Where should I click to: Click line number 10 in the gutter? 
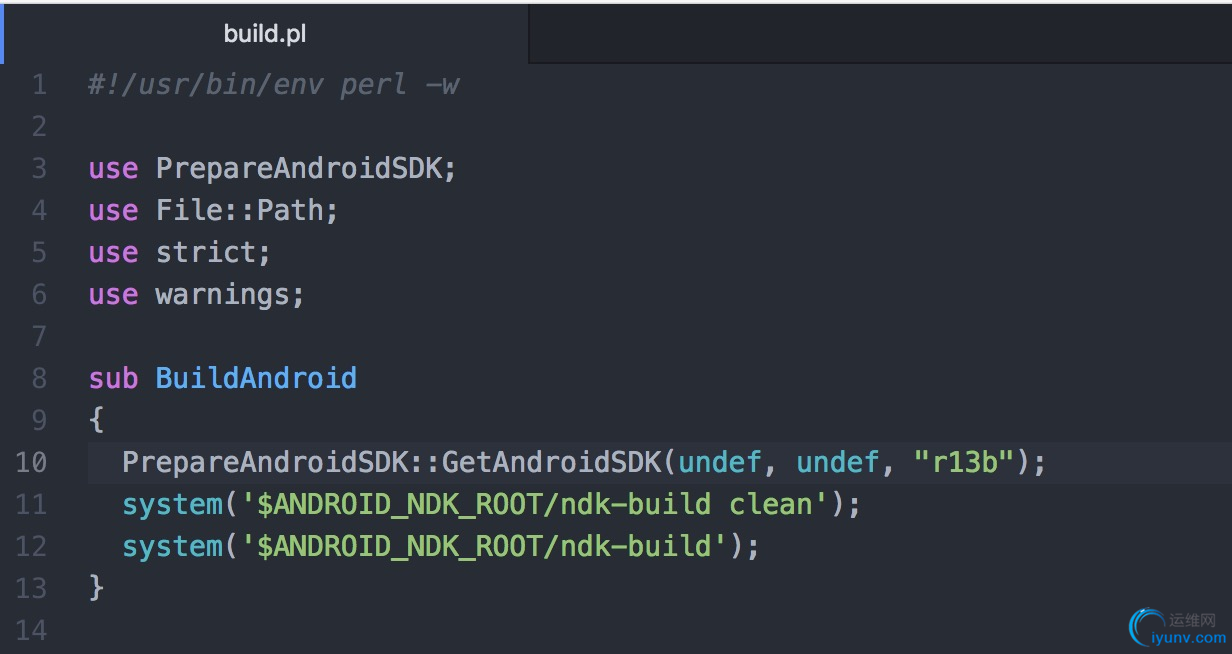click(x=31, y=463)
